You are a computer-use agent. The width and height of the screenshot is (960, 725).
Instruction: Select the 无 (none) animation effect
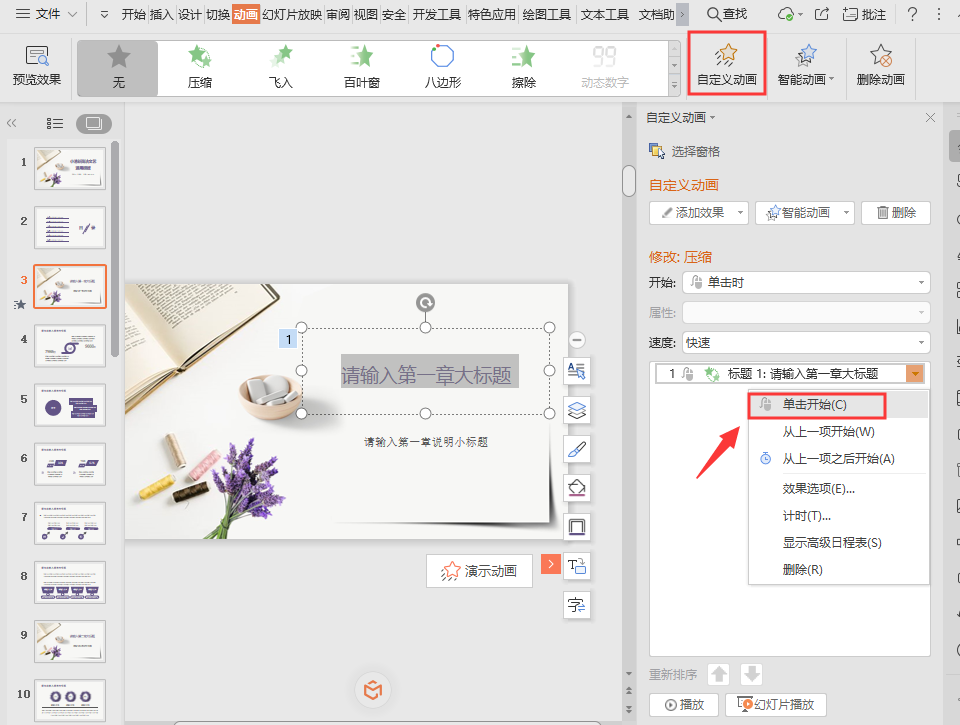tap(118, 68)
